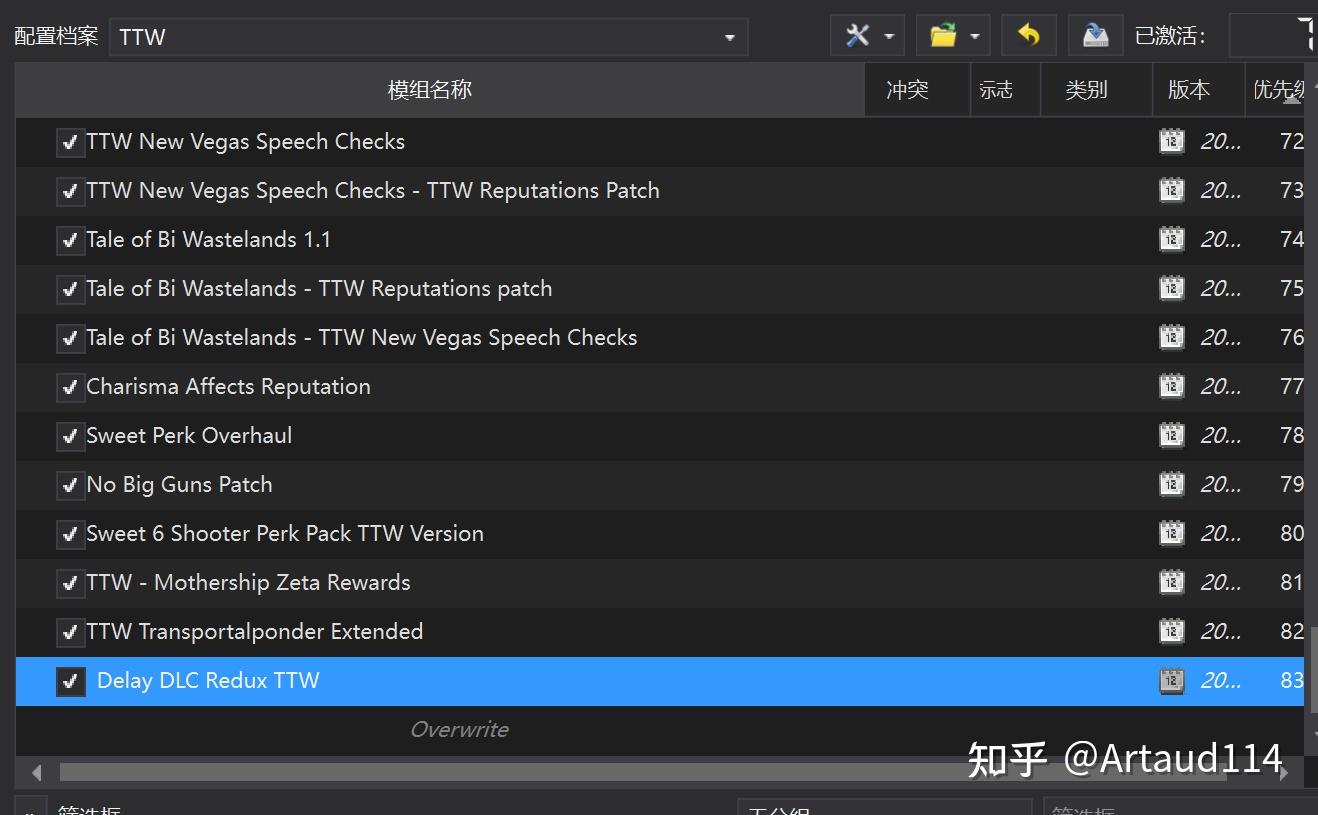
Task: Uncheck the Sweet Perk Overhaul mod
Action: coord(68,435)
